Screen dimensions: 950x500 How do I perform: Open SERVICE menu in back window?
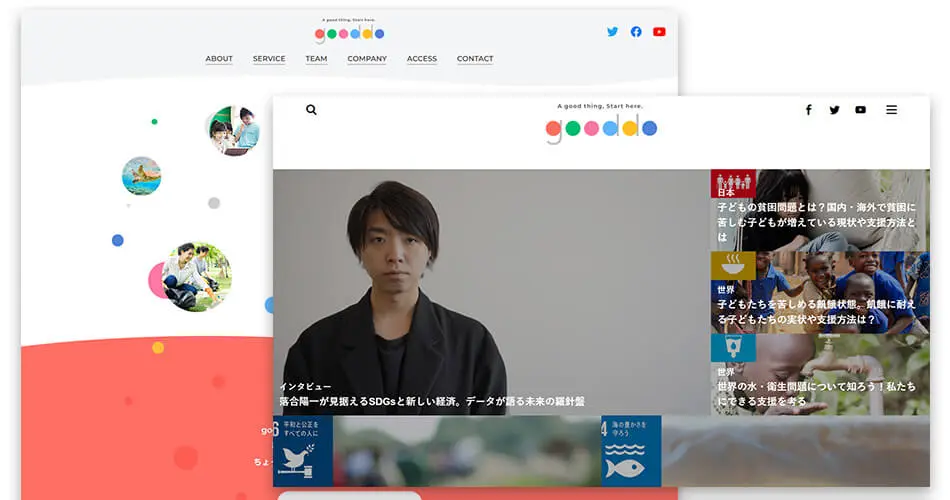269,59
